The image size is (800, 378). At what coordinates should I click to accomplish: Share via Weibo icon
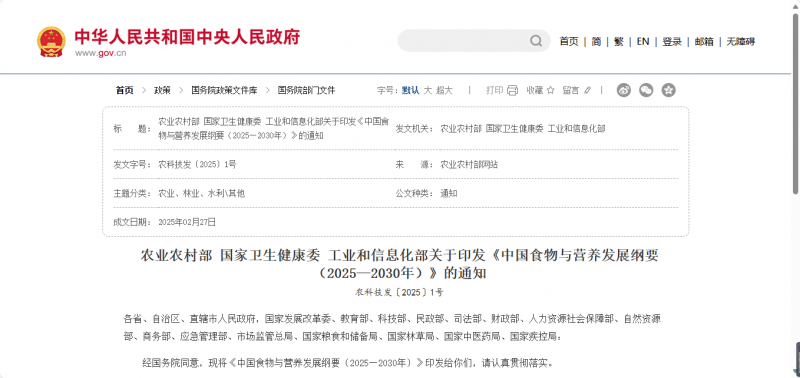[x=623, y=90]
